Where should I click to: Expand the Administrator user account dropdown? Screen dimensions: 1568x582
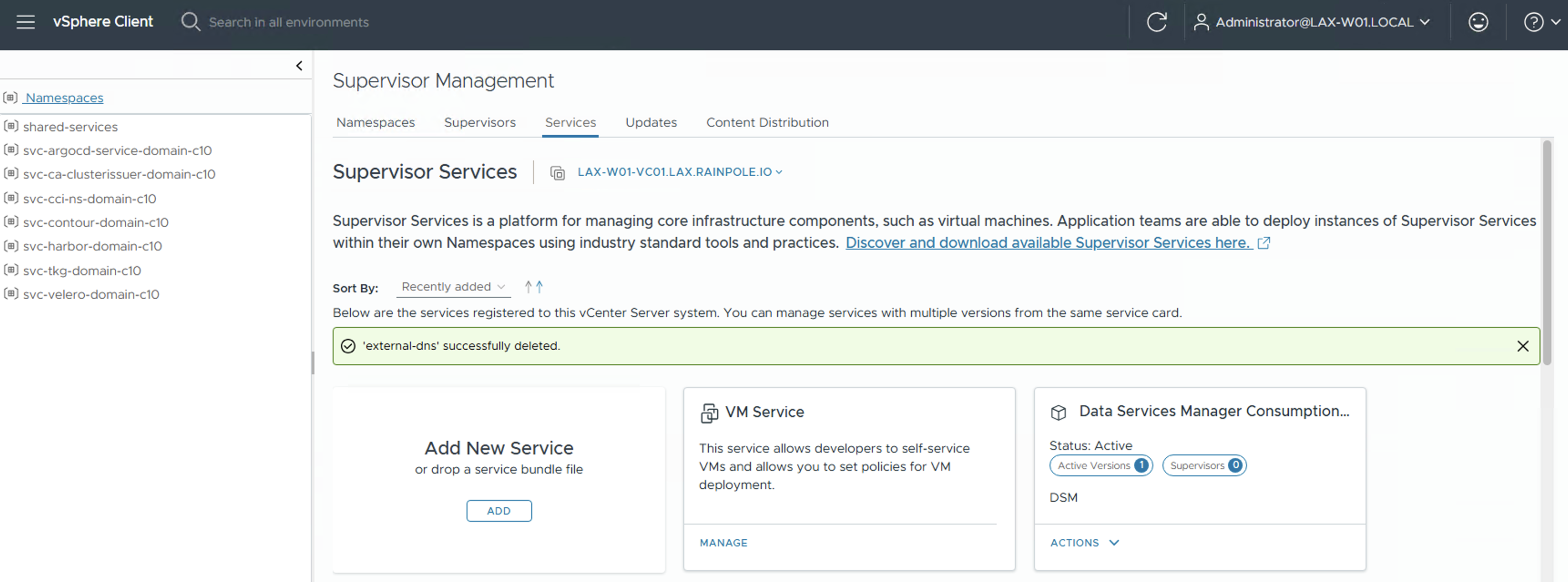1315,22
